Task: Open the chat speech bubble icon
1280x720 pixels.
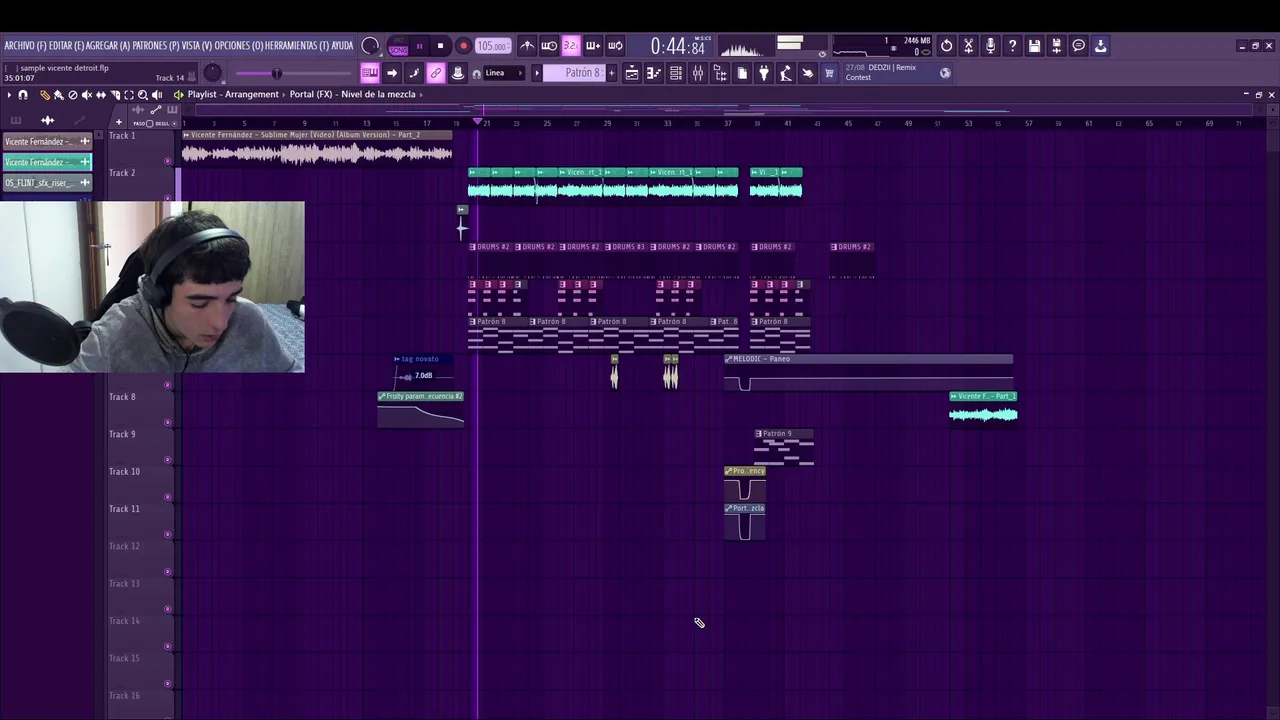Action: tap(1078, 45)
